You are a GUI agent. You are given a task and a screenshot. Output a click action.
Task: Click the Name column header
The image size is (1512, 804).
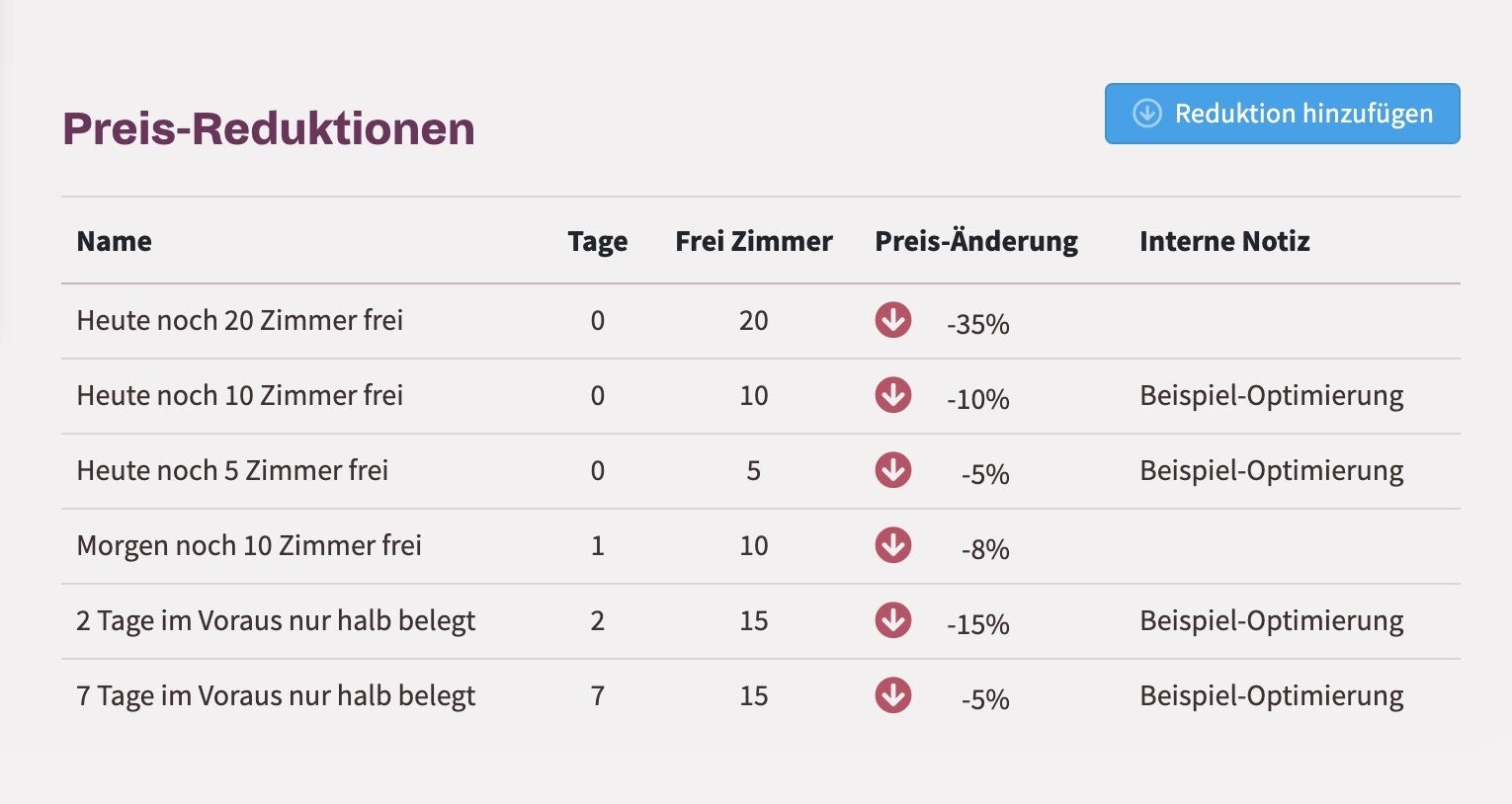click(x=114, y=241)
